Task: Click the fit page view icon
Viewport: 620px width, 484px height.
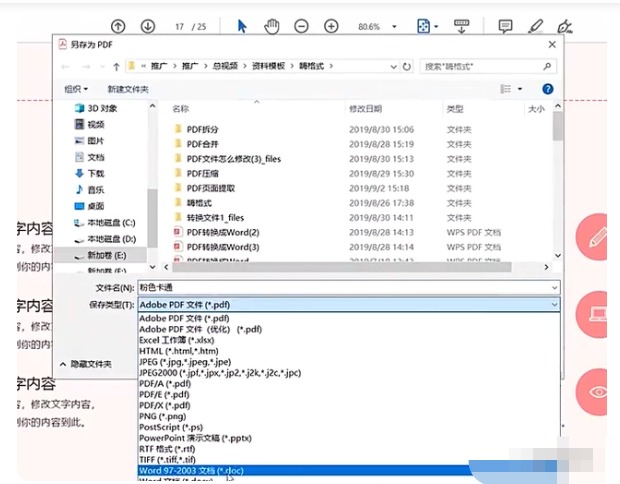Action: coord(423,26)
